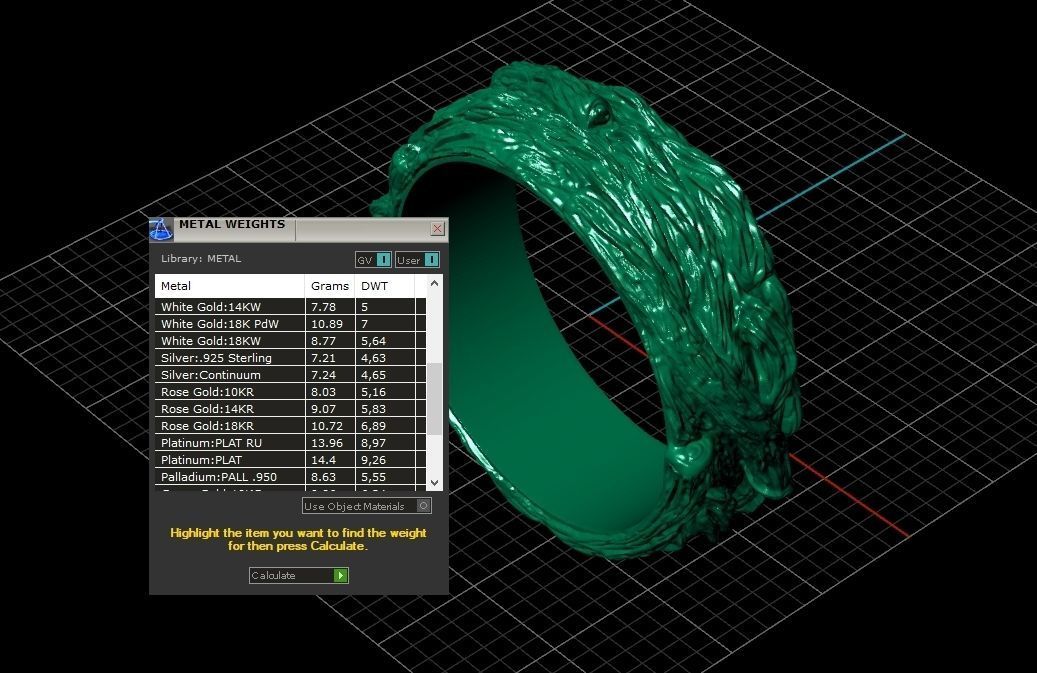Select the Palladium:PALL .950 row

coord(290,477)
